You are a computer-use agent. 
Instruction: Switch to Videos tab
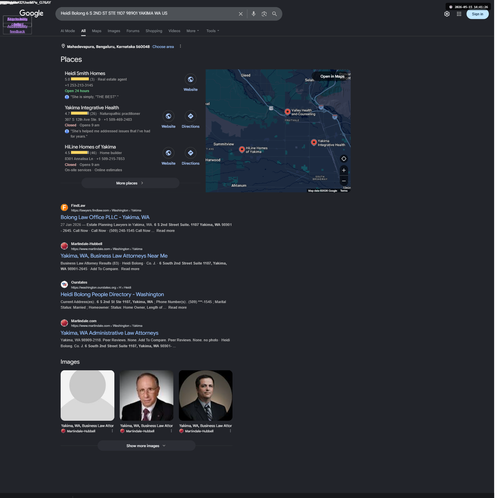174,31
